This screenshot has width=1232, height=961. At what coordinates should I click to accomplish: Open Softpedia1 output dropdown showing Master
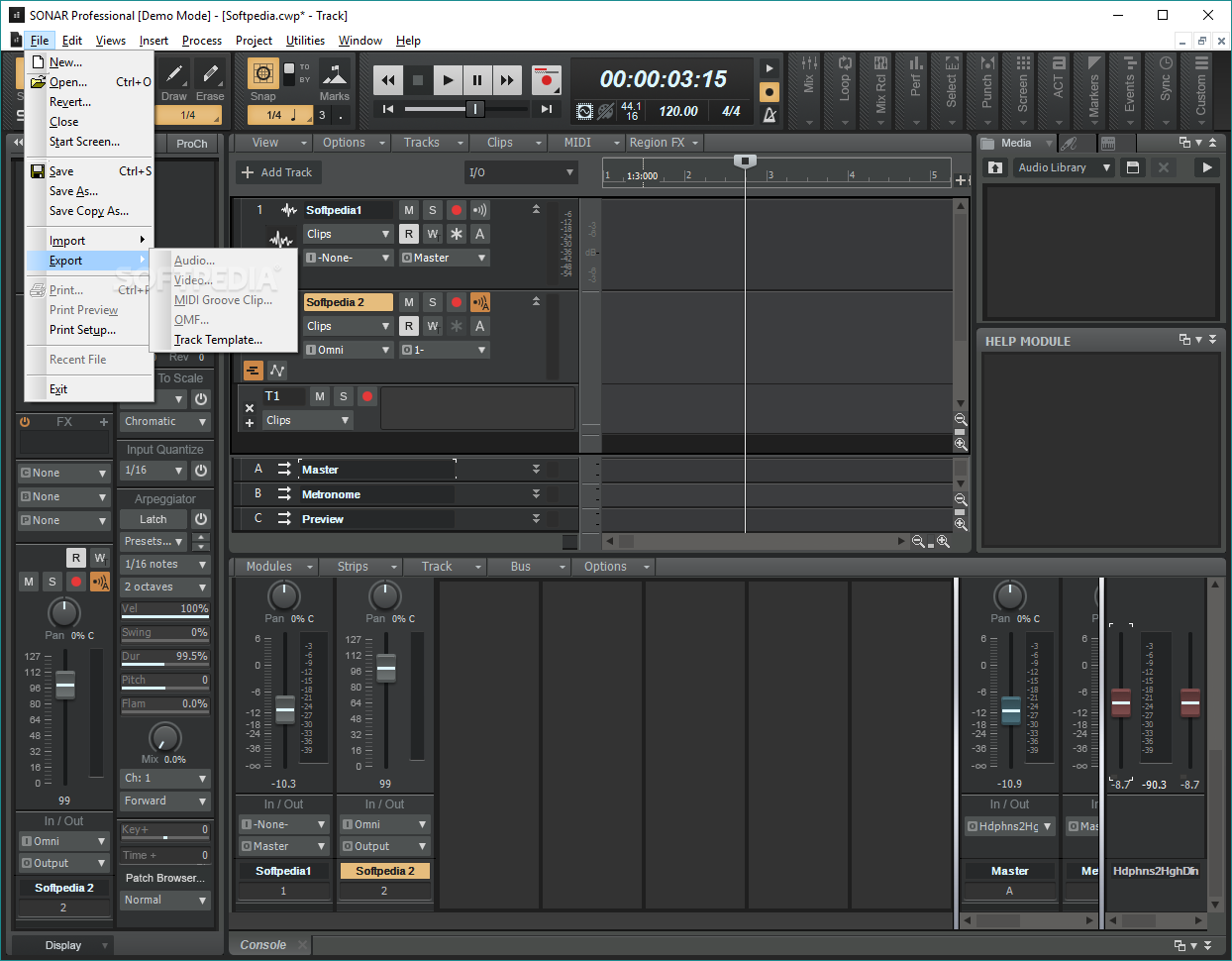[x=445, y=258]
